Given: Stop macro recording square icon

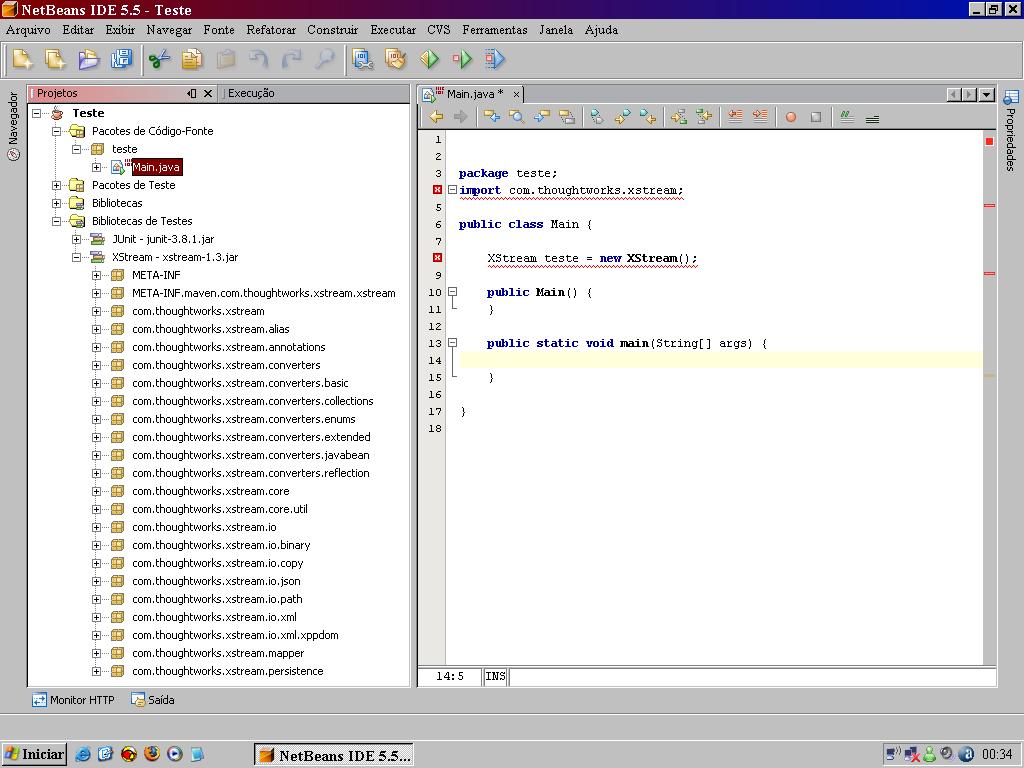Looking at the screenshot, I should tap(816, 118).
